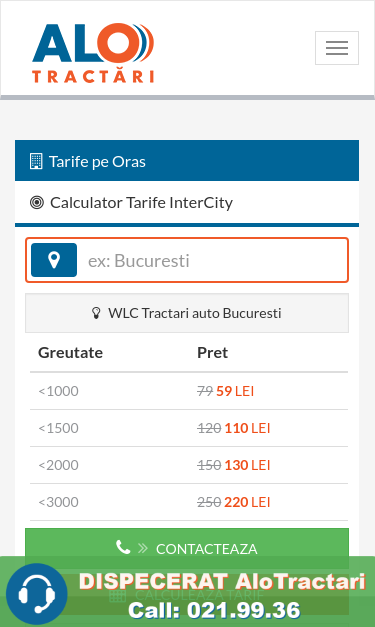Select the <1000 weight price row
375x627 pixels.
pos(189,391)
